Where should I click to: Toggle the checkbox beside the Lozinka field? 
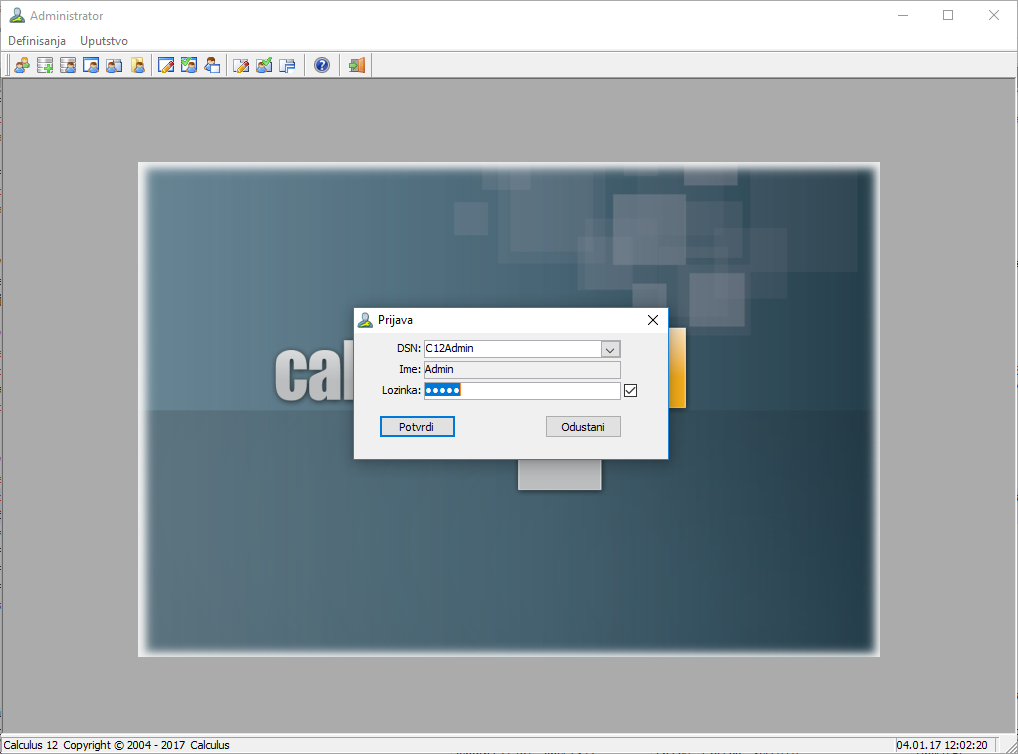[x=630, y=391]
